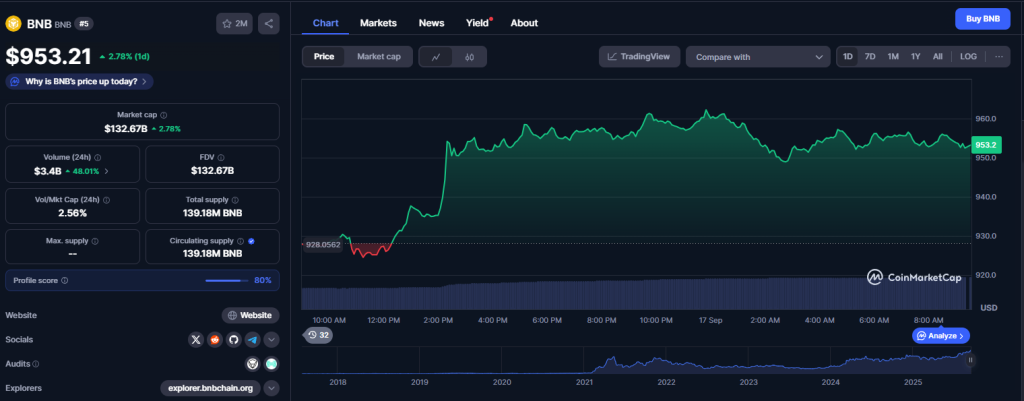The image size is (1024, 401).
Task: Select the line chart icon
Action: click(436, 57)
